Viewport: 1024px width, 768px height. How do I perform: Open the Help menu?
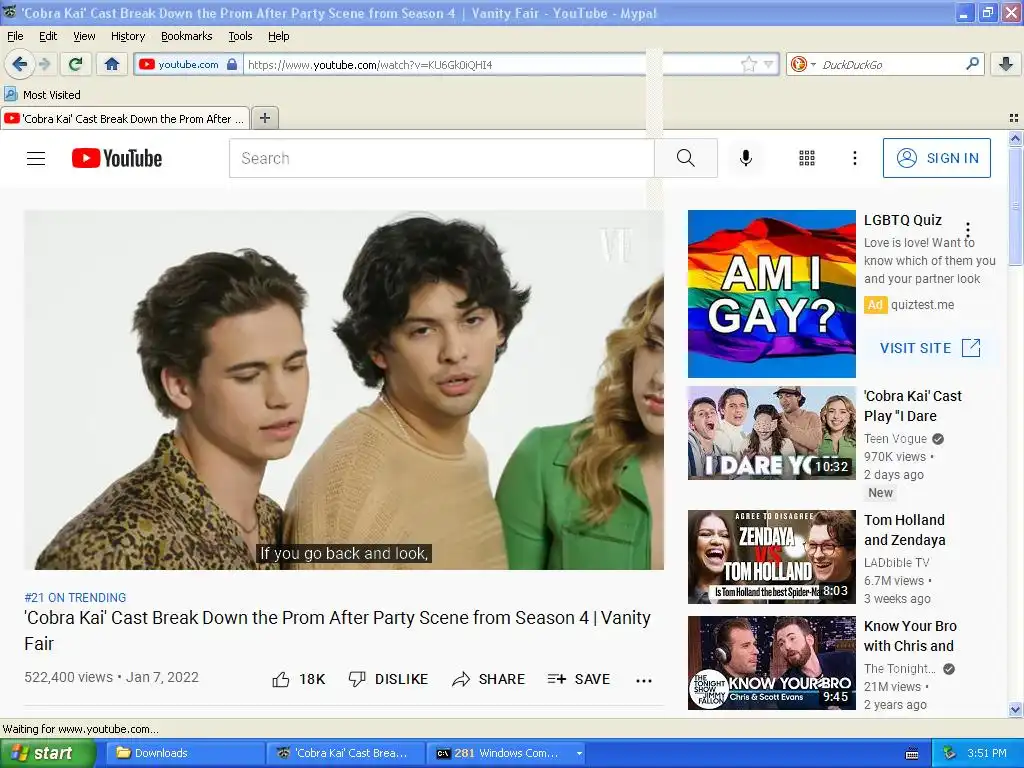pos(278,36)
